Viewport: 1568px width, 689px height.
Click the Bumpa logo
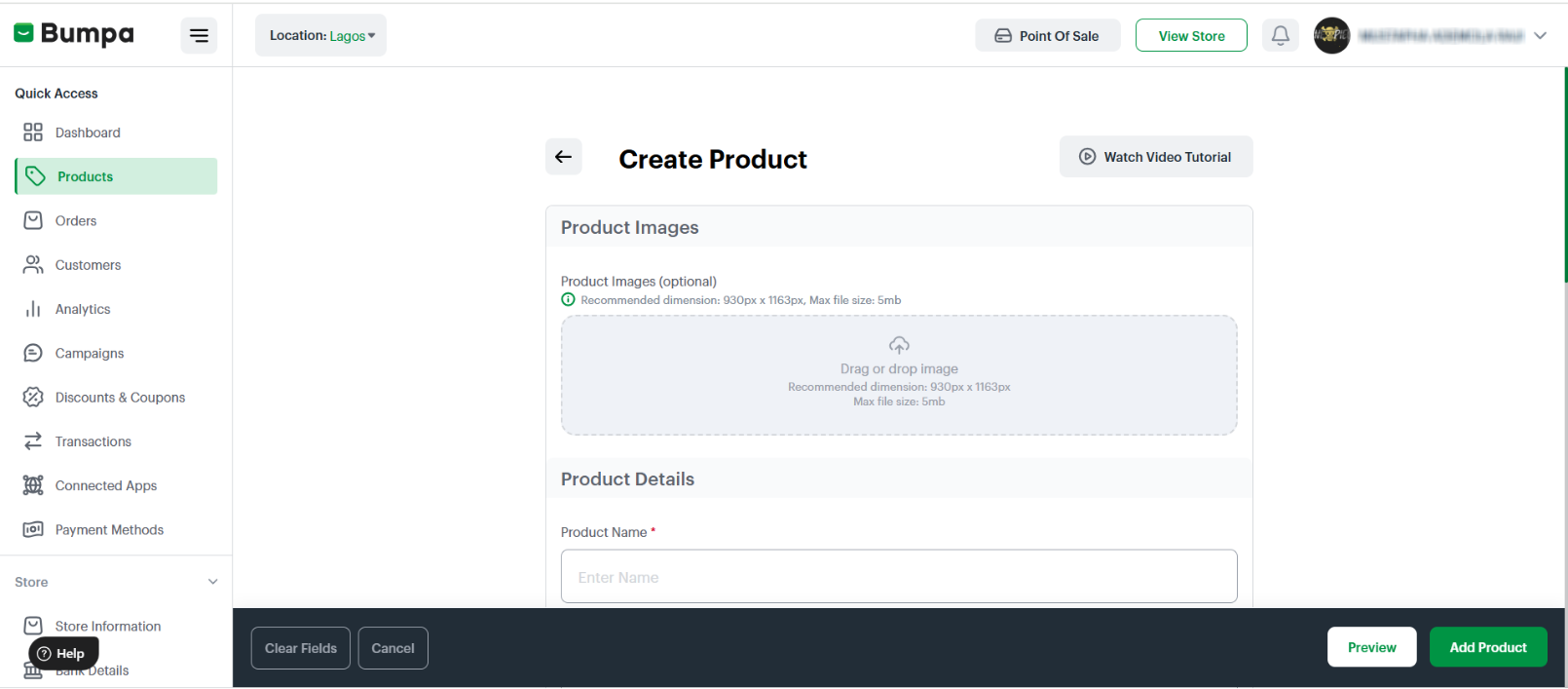[x=74, y=34]
